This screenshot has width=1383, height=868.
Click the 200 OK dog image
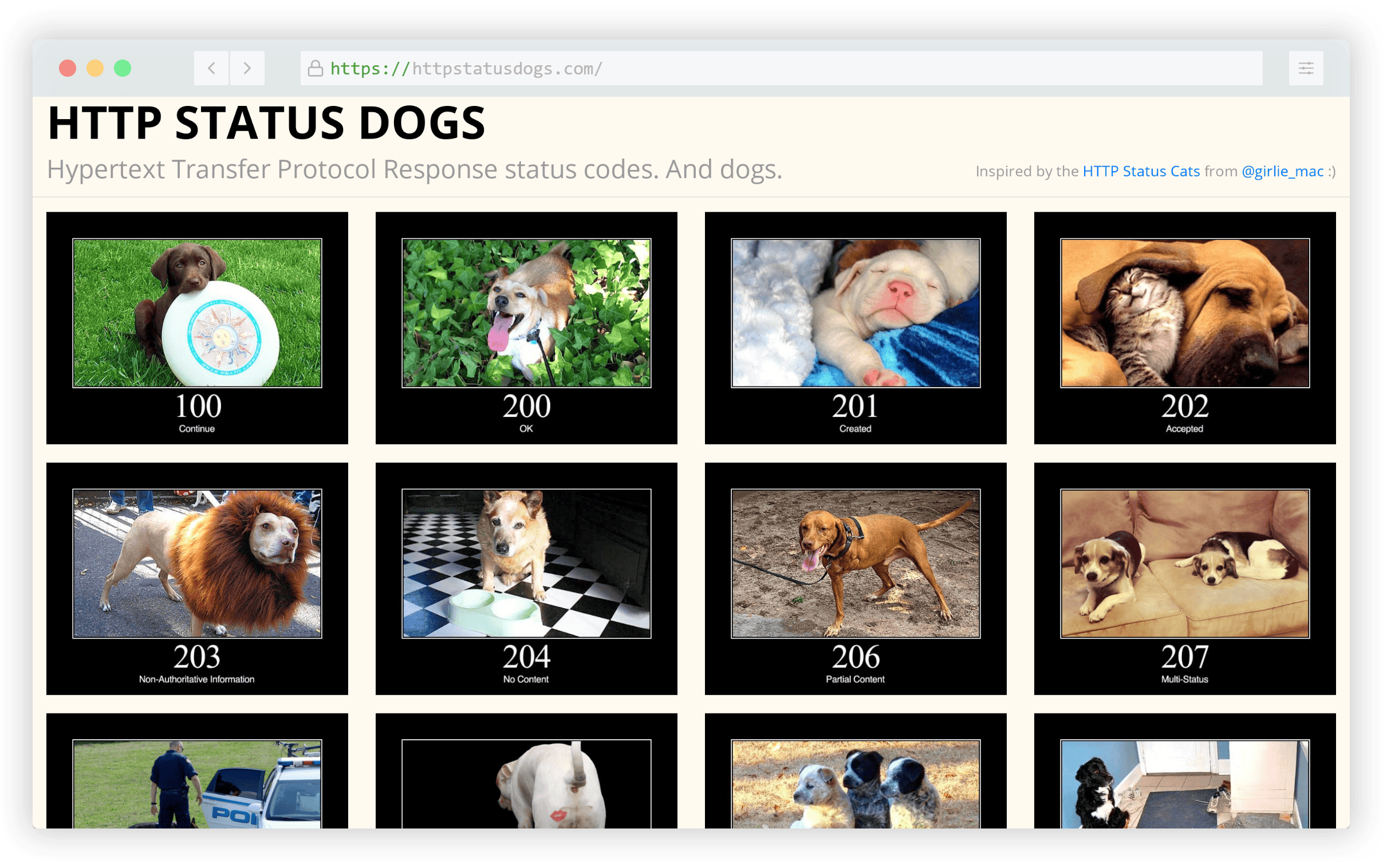(x=526, y=313)
